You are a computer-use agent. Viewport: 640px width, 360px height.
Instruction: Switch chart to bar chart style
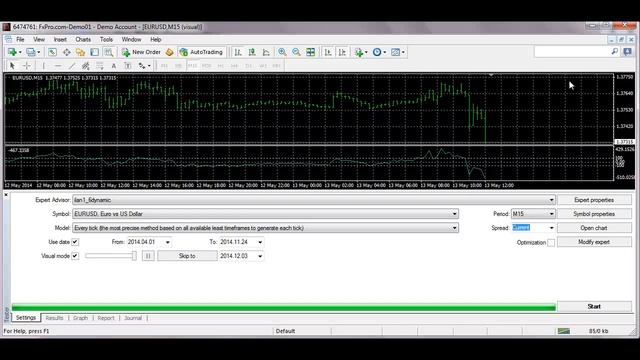pyautogui.click(x=238, y=52)
